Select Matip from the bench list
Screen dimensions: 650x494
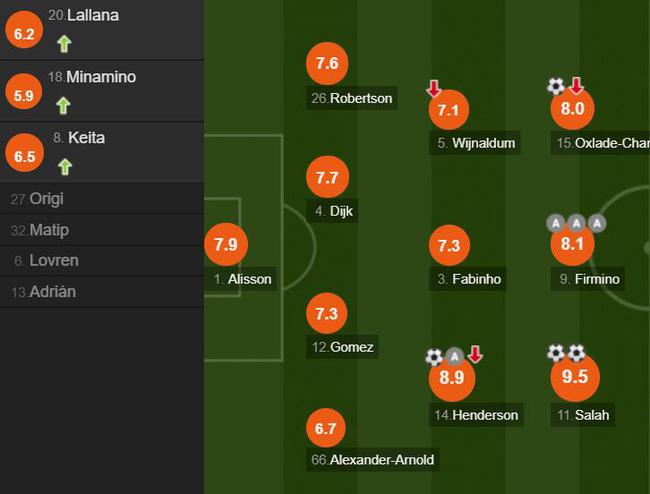(102, 230)
